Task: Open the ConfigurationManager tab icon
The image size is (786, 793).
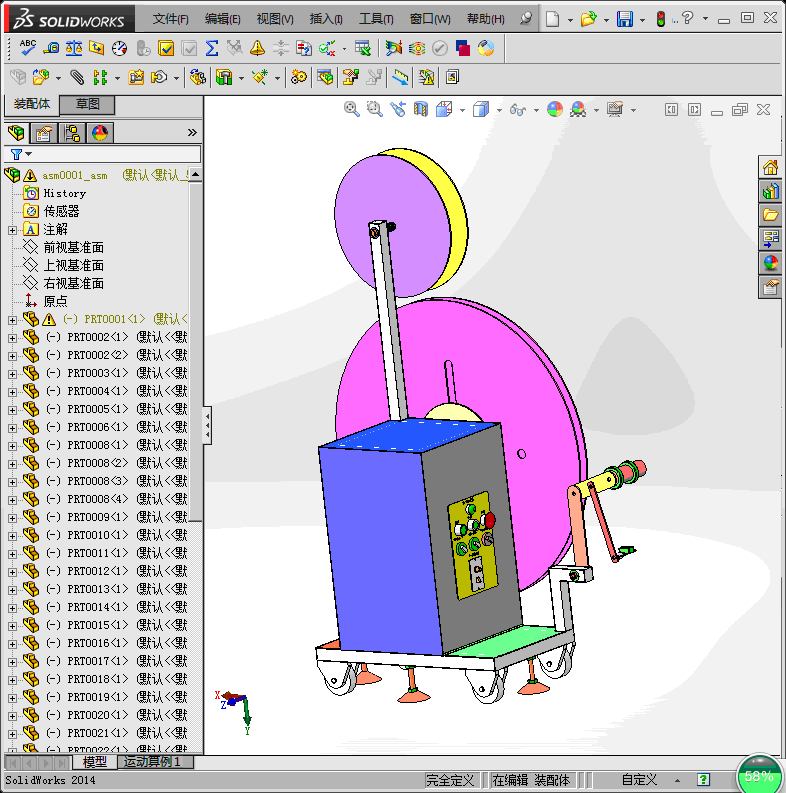Action: click(x=72, y=133)
